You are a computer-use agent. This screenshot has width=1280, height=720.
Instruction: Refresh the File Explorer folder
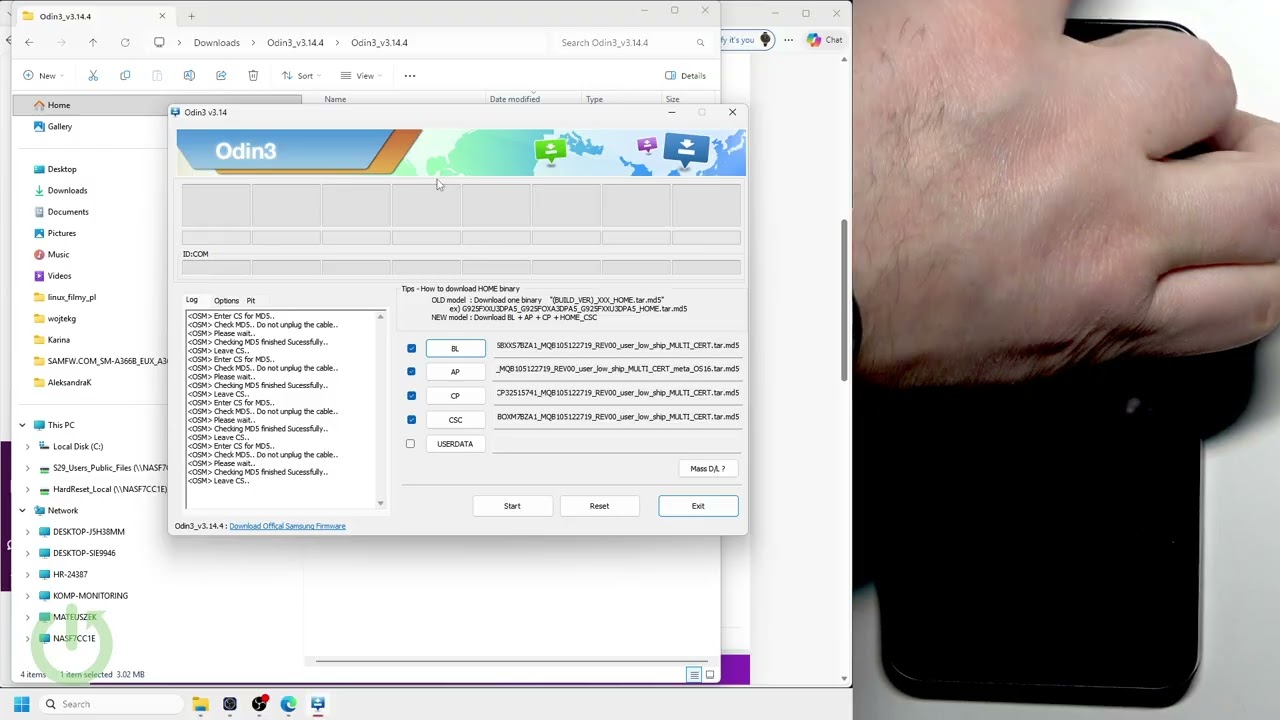[125, 42]
